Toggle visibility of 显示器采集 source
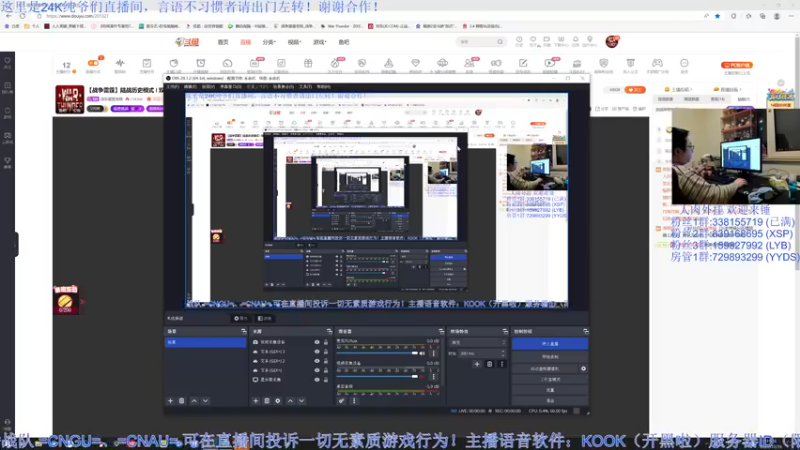Image resolution: width=800 pixels, height=450 pixels. tap(317, 380)
